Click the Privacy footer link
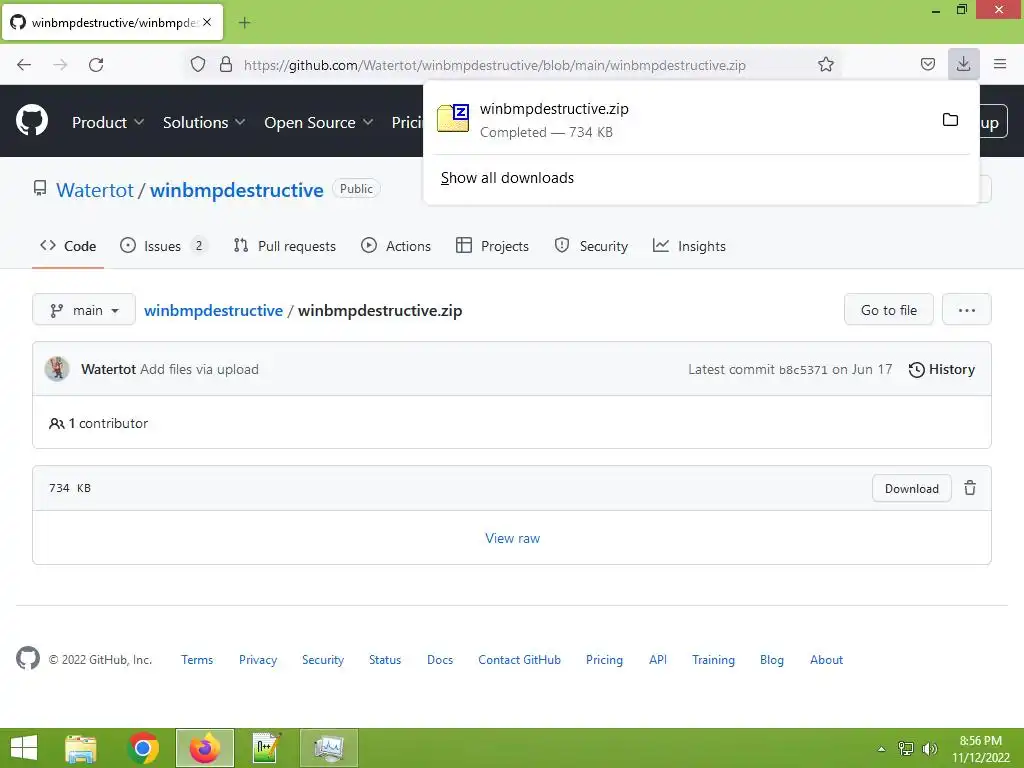Viewport: 1024px width, 768px height. (x=258, y=660)
